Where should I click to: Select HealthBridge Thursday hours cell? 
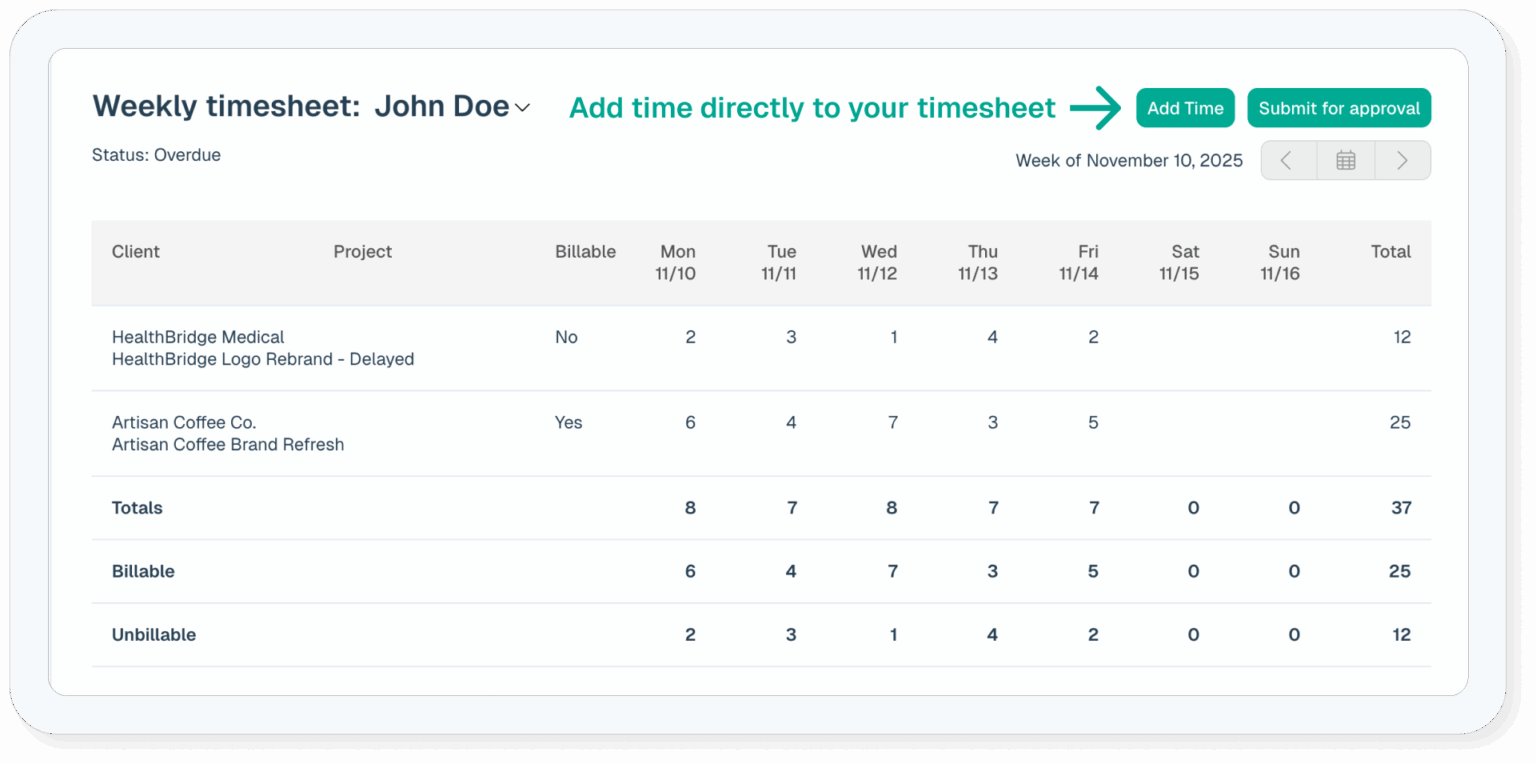[x=992, y=337]
